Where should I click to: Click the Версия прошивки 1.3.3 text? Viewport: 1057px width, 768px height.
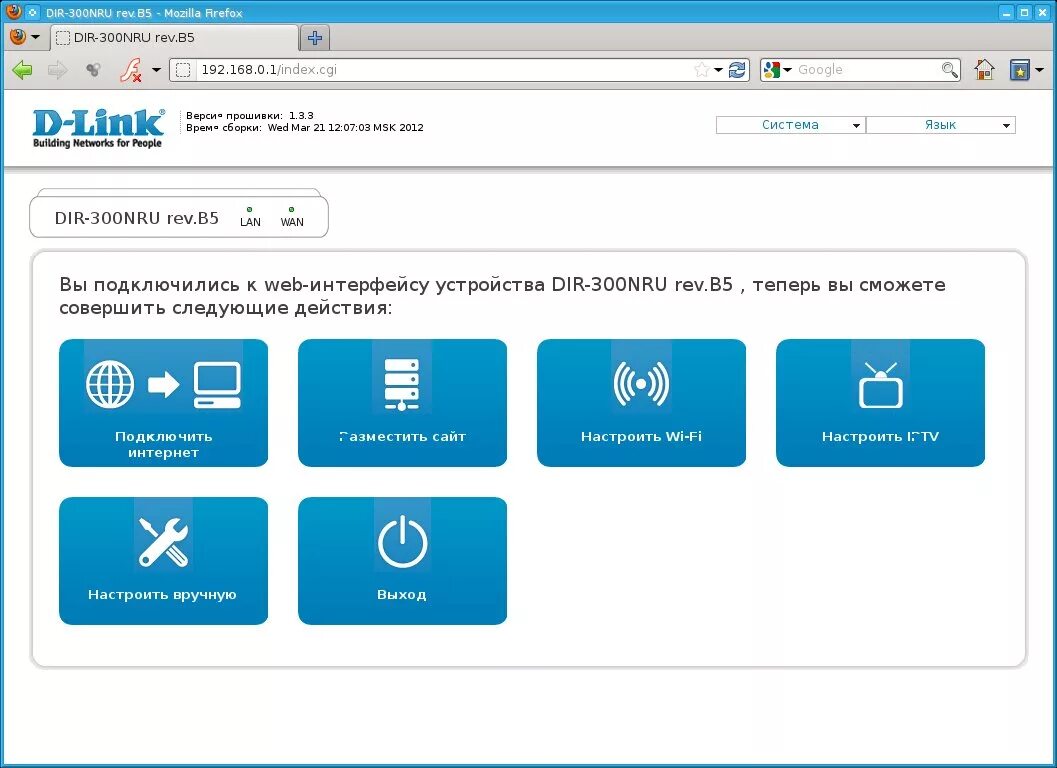250,115
